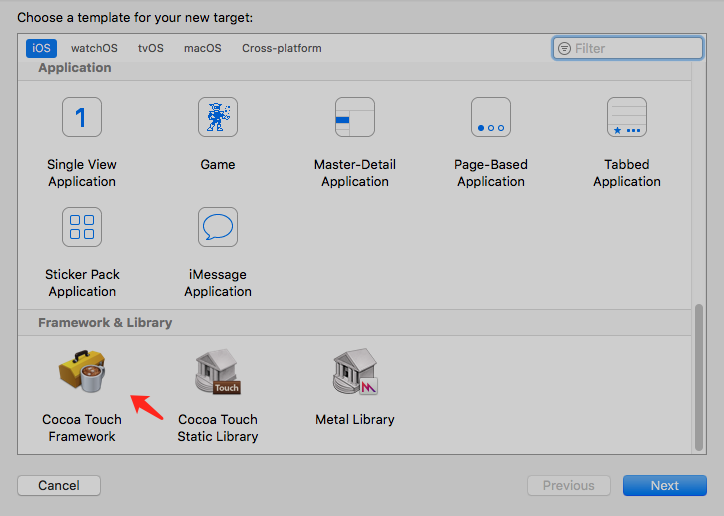Click the 'Page-Based Application' label
The image size is (724, 516).
[491, 173]
